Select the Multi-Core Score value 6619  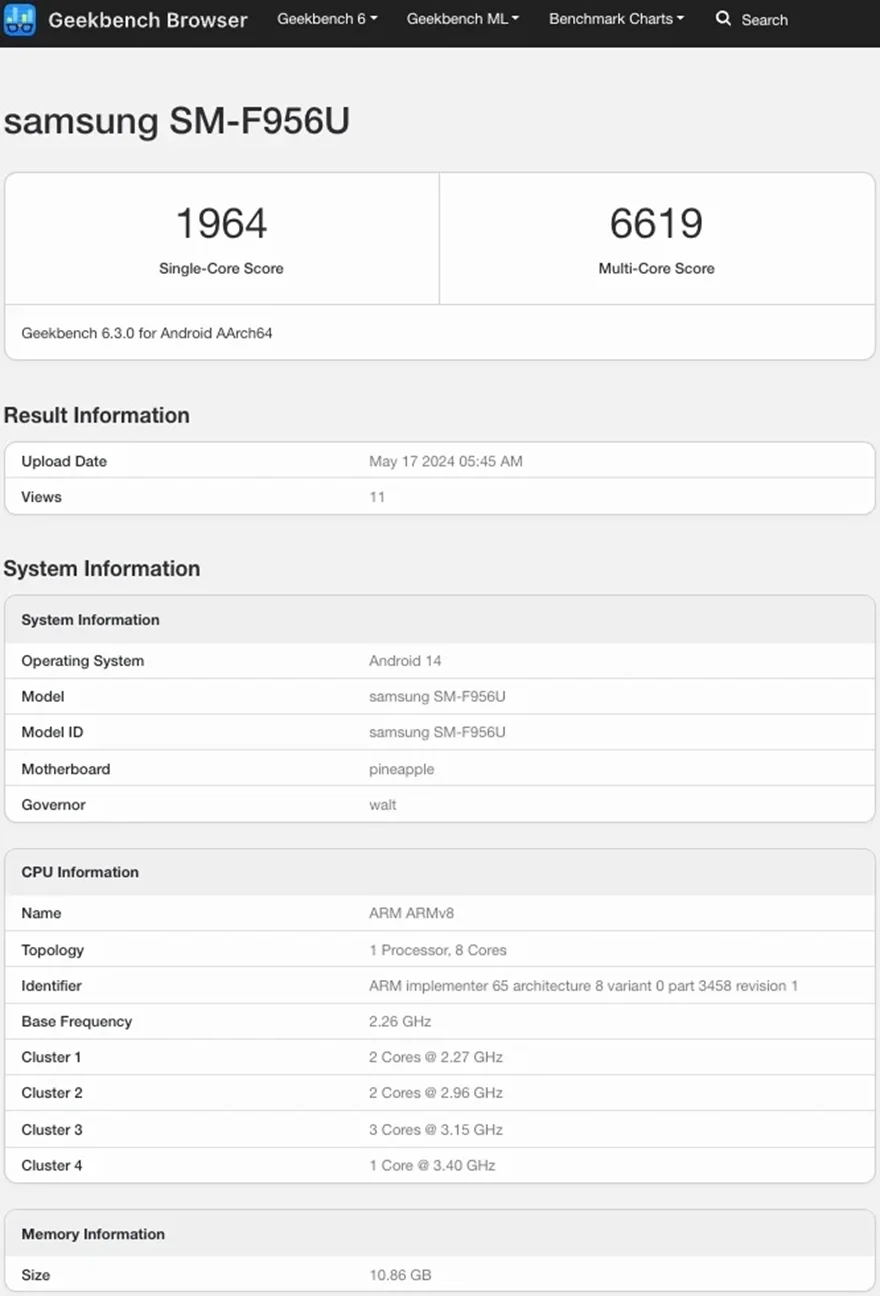coord(656,224)
